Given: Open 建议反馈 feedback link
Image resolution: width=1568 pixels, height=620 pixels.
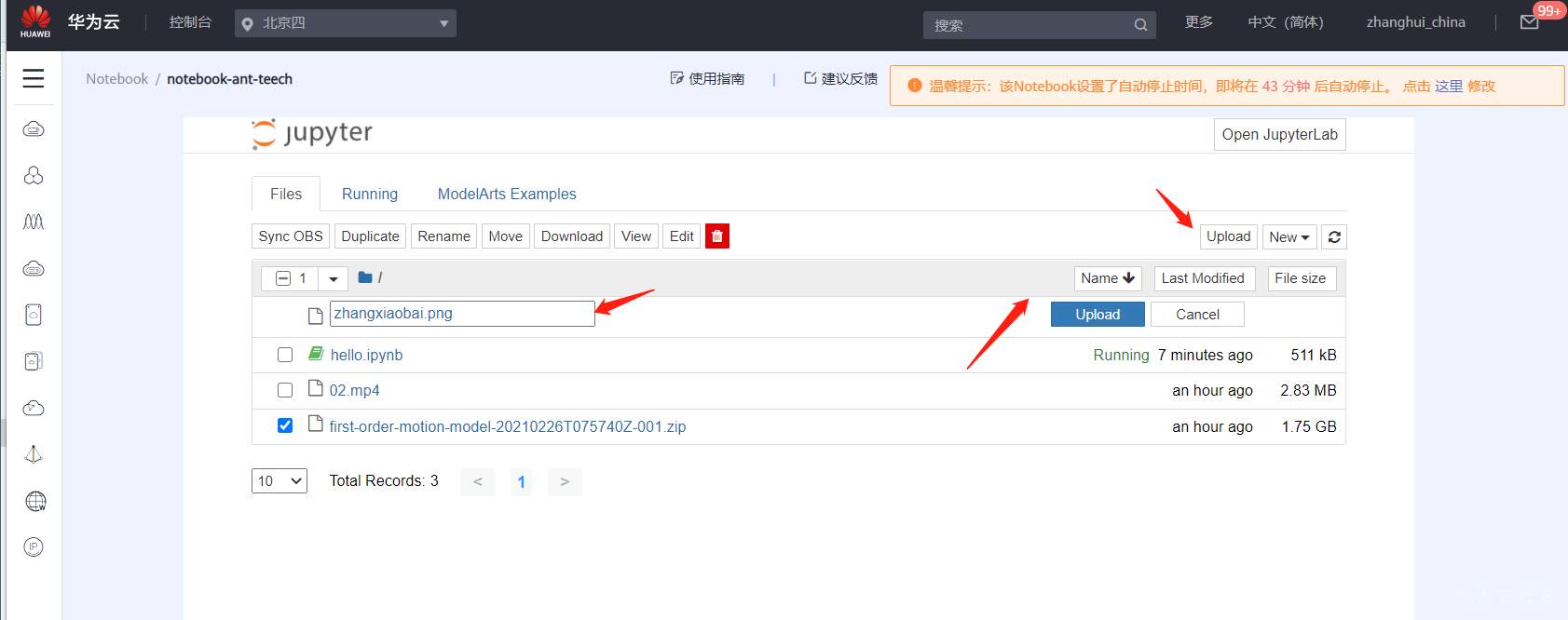Looking at the screenshot, I should [x=840, y=78].
